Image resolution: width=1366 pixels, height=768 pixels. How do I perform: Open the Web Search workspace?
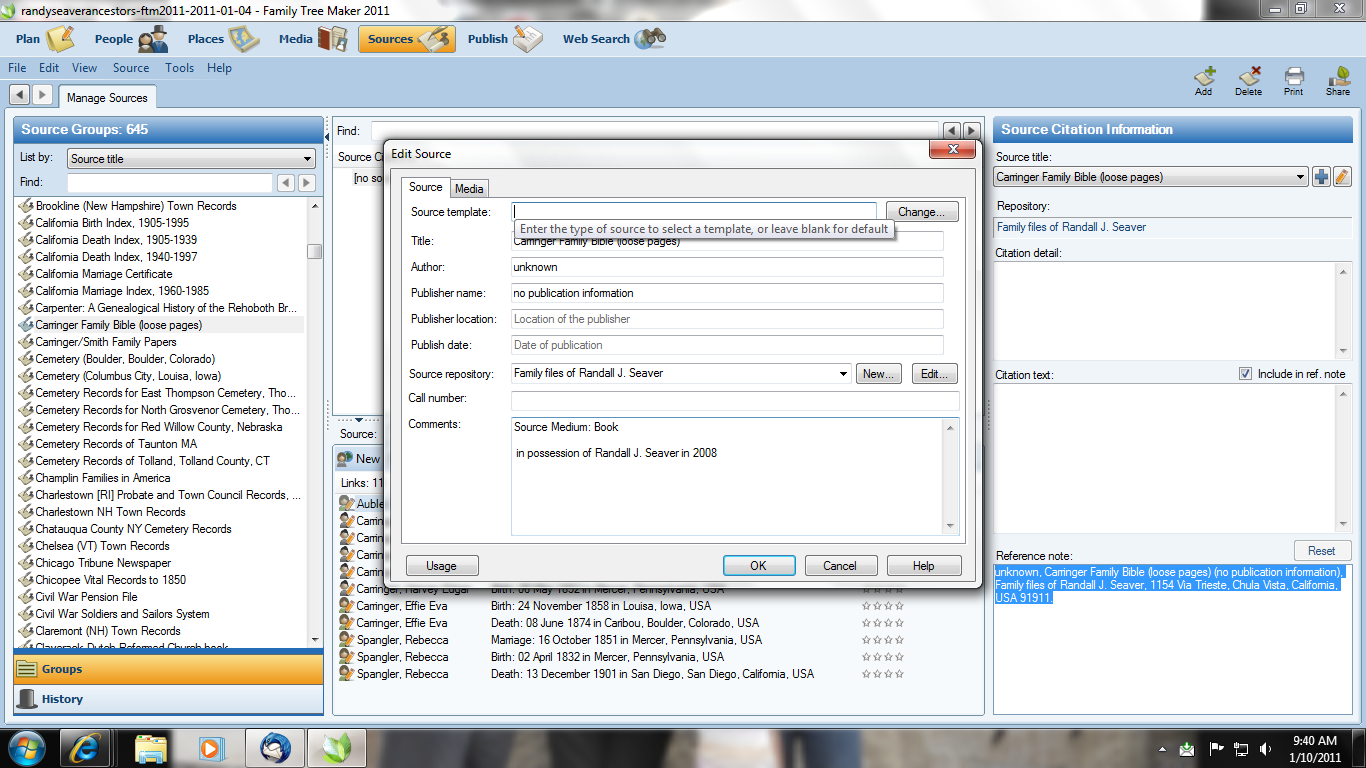613,39
